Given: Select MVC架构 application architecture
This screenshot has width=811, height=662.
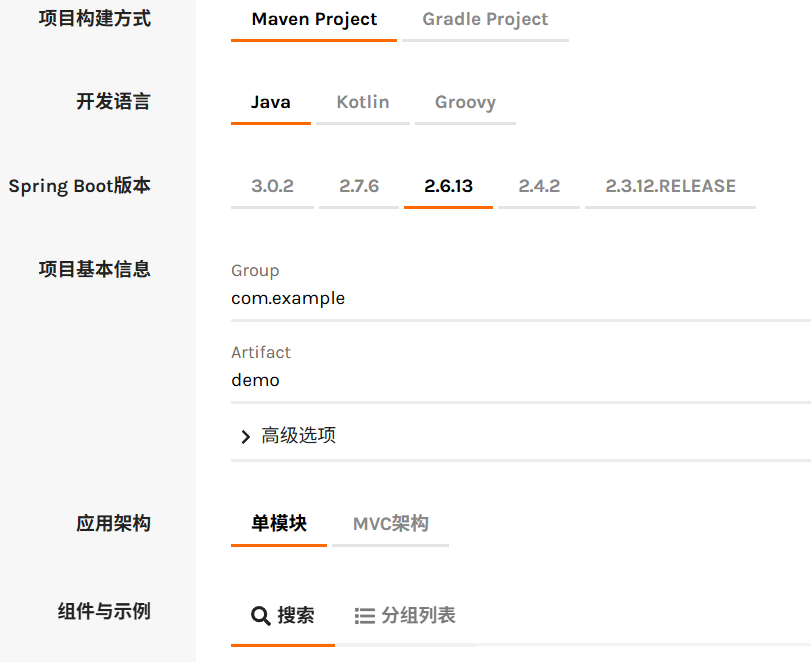Looking at the screenshot, I should point(391,523).
